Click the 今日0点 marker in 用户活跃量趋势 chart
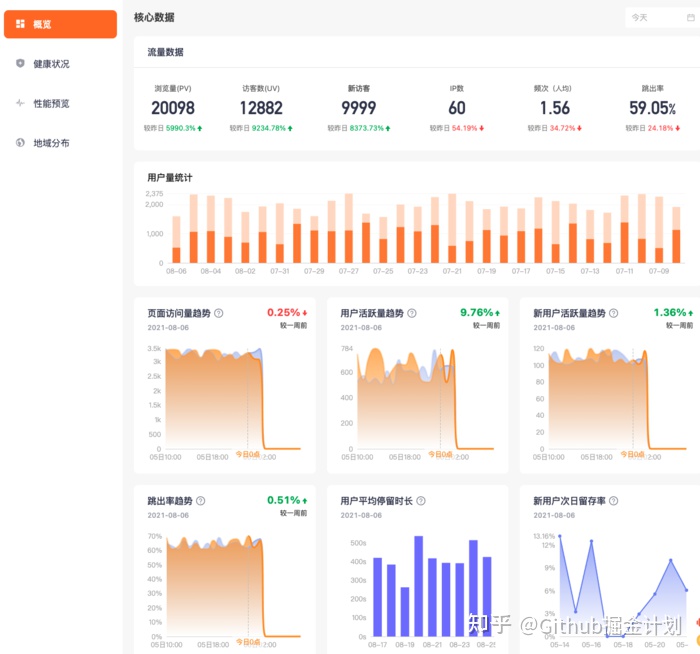Viewport: 700px width, 654px height. point(440,454)
